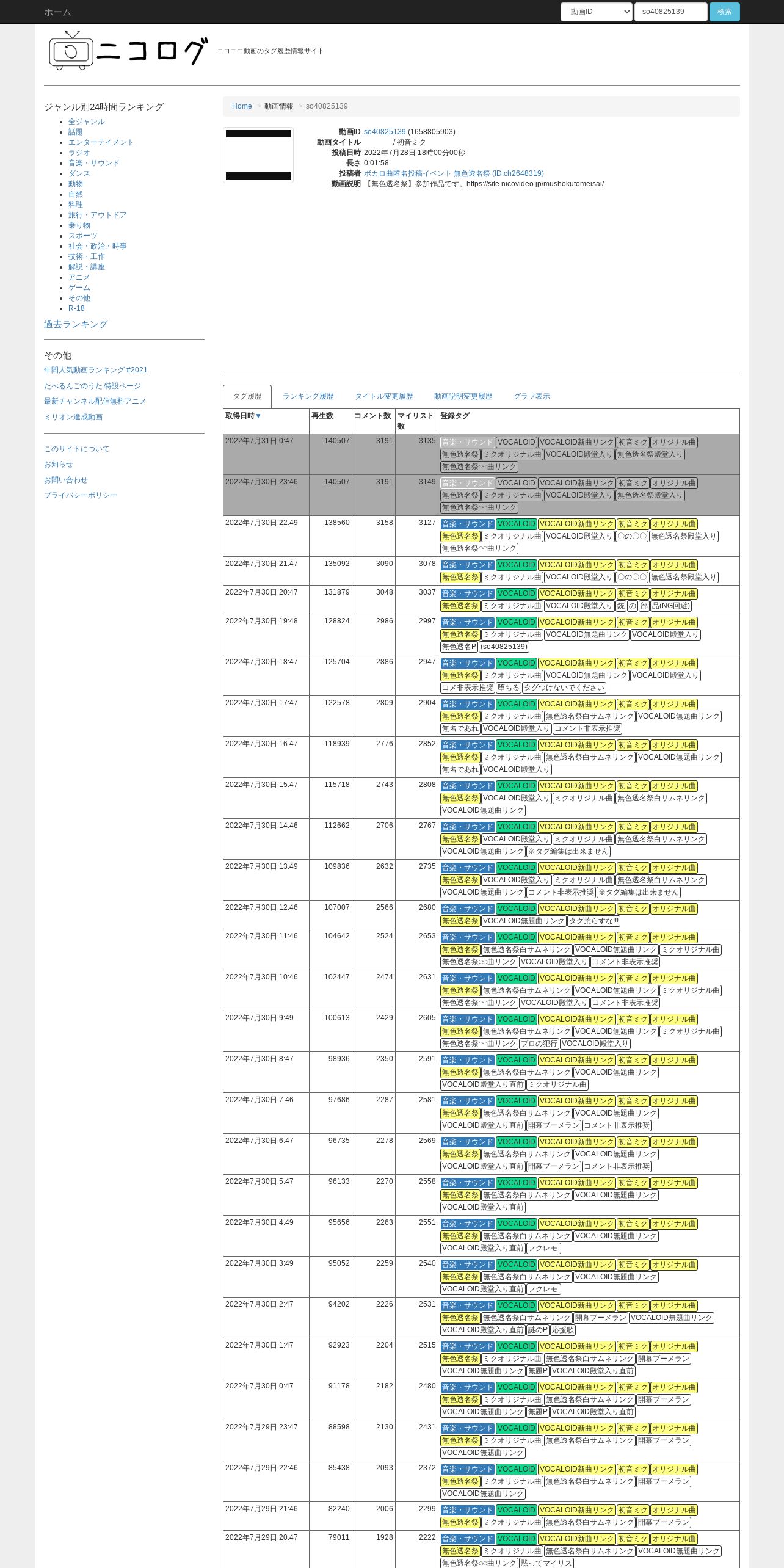Open the スポーツ ranking link

click(x=83, y=236)
